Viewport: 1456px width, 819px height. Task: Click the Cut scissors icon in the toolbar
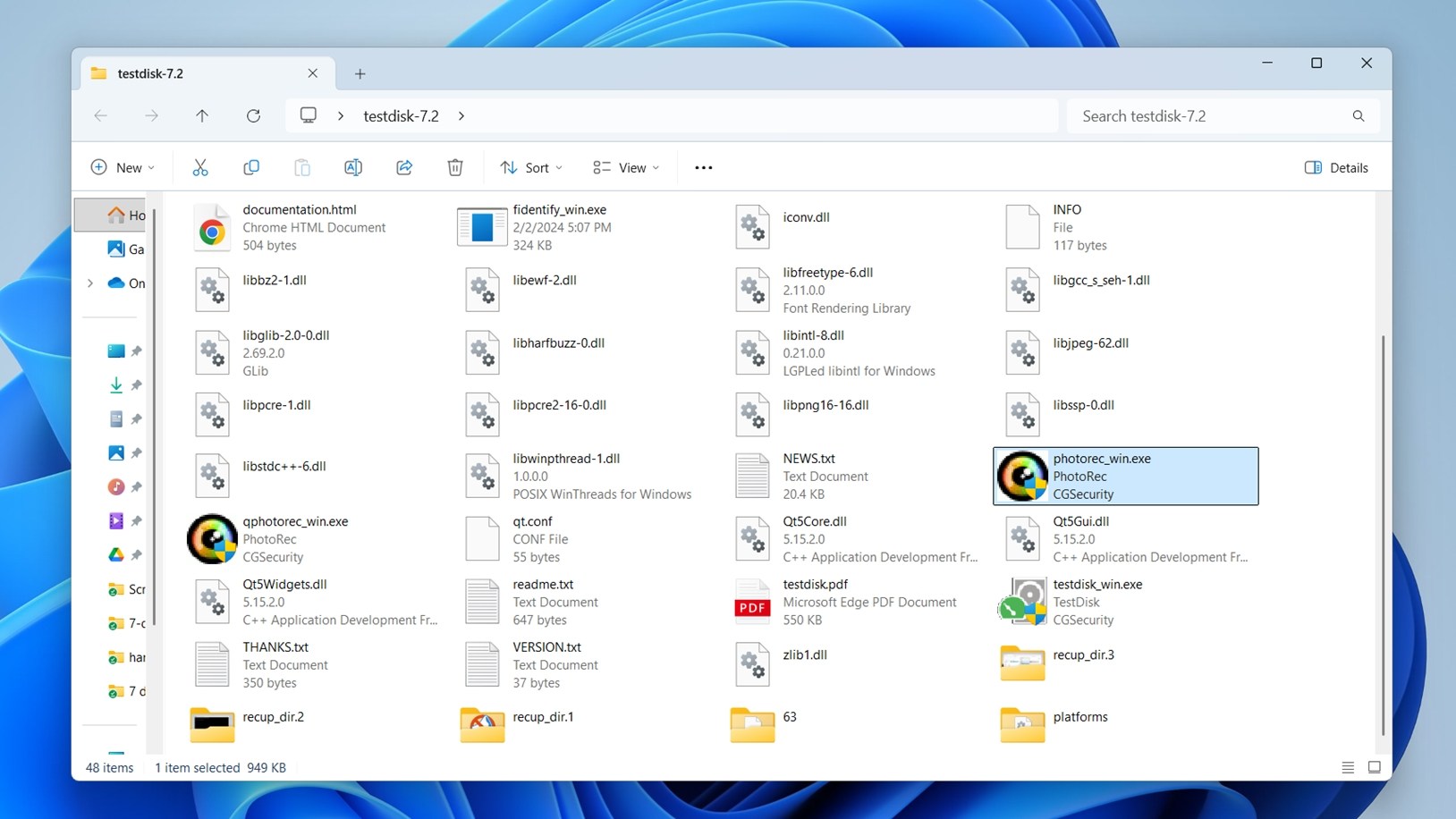click(x=199, y=167)
